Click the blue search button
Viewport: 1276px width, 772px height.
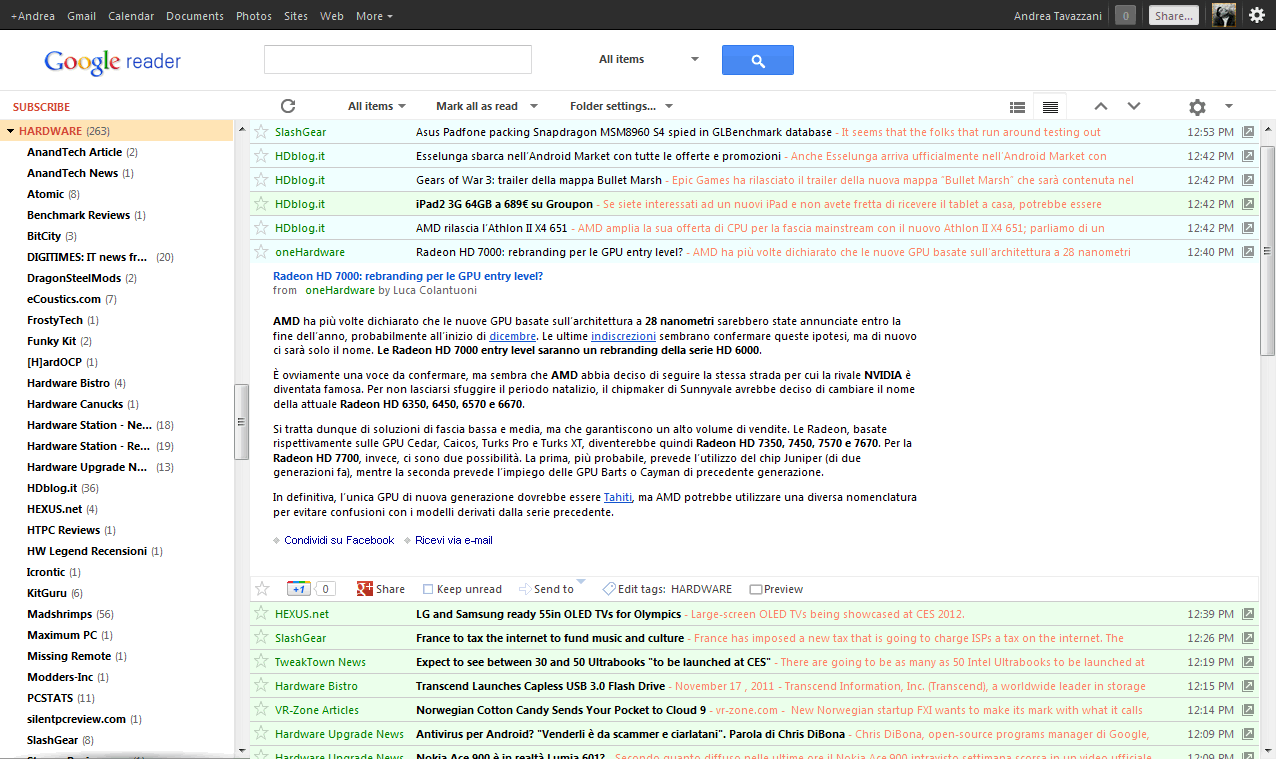[758, 60]
